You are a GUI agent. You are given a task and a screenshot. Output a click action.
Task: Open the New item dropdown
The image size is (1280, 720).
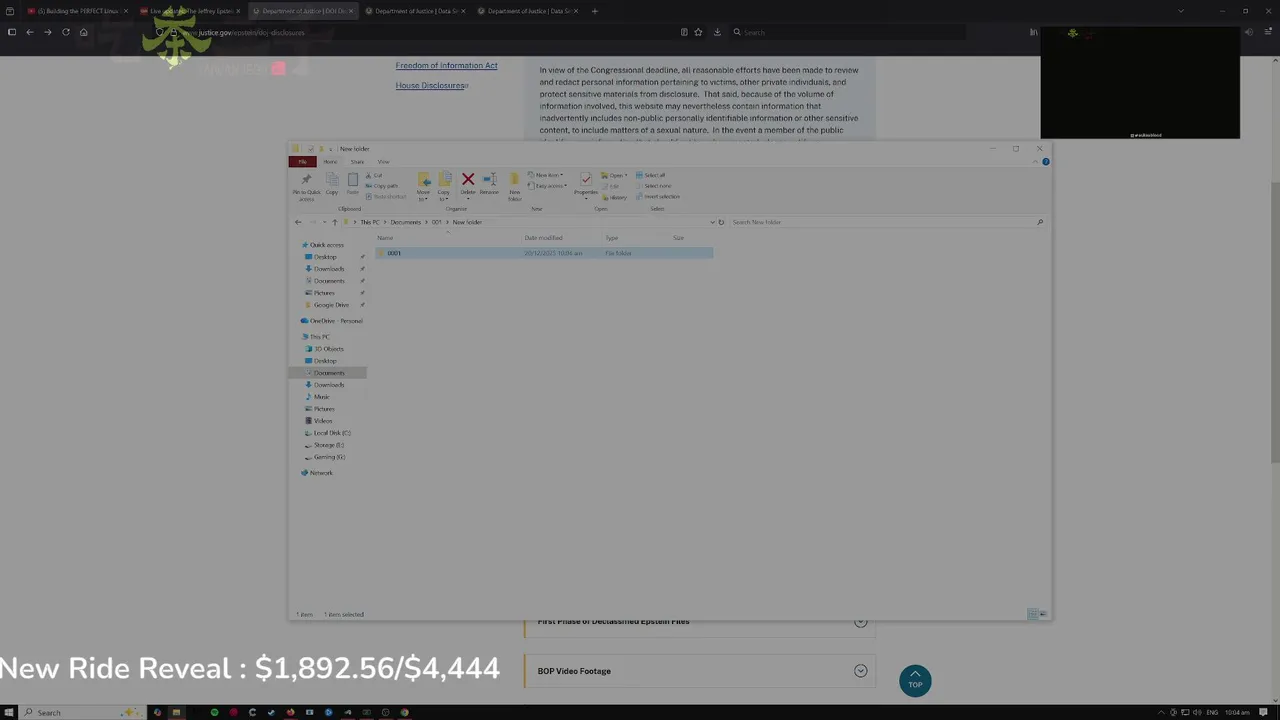click(x=546, y=175)
